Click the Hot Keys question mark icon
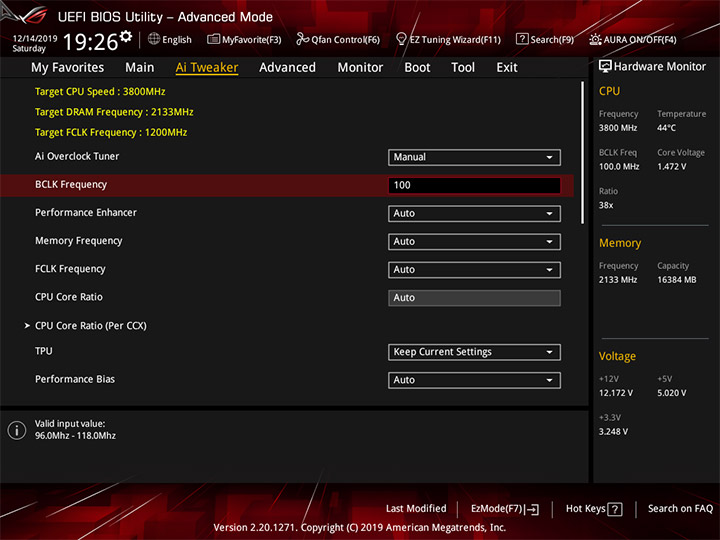 click(x=614, y=509)
